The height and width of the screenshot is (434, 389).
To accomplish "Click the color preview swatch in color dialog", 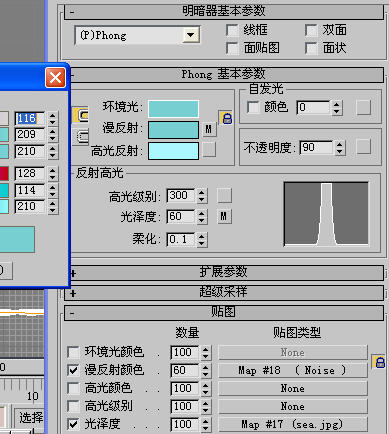I will pyautogui.click(x=17, y=239).
